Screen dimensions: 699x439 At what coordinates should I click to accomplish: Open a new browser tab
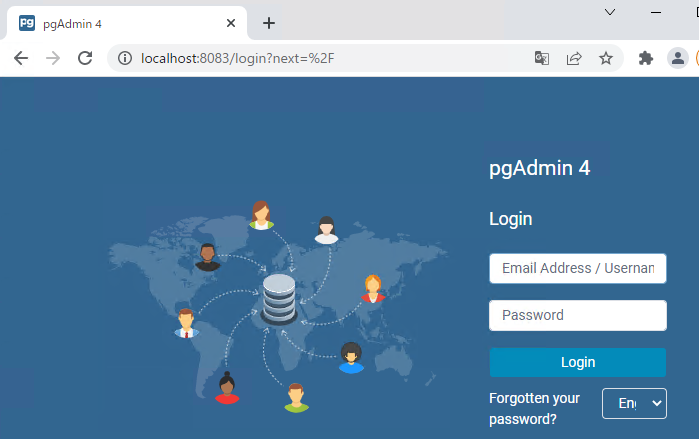[269, 23]
